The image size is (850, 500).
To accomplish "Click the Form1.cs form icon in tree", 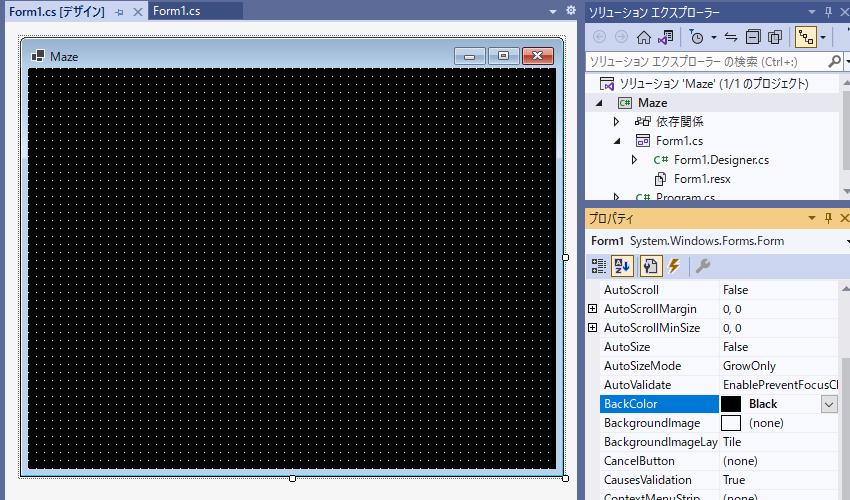I will tap(642, 140).
